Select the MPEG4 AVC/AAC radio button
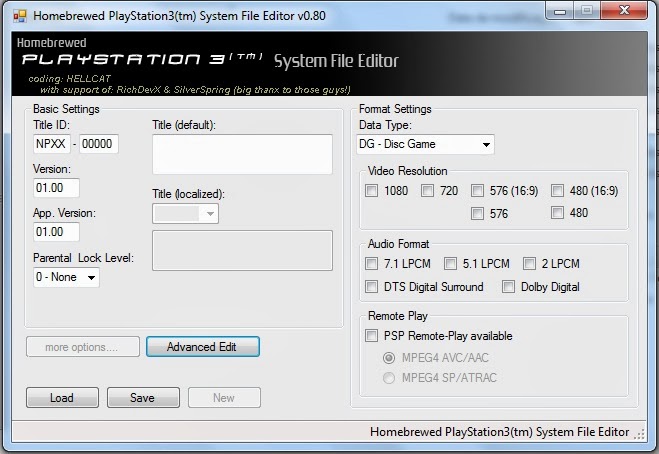The width and height of the screenshot is (659, 454). (x=389, y=358)
